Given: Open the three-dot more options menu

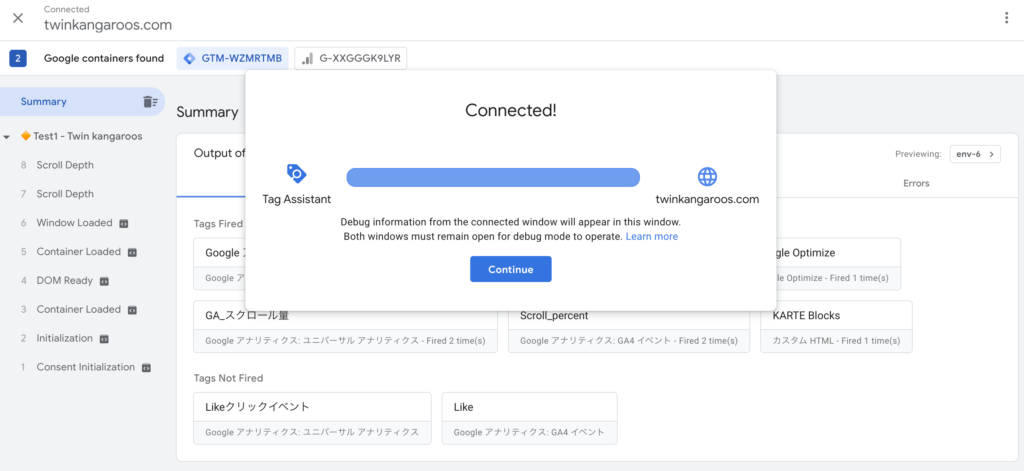Looking at the screenshot, I should (1006, 18).
